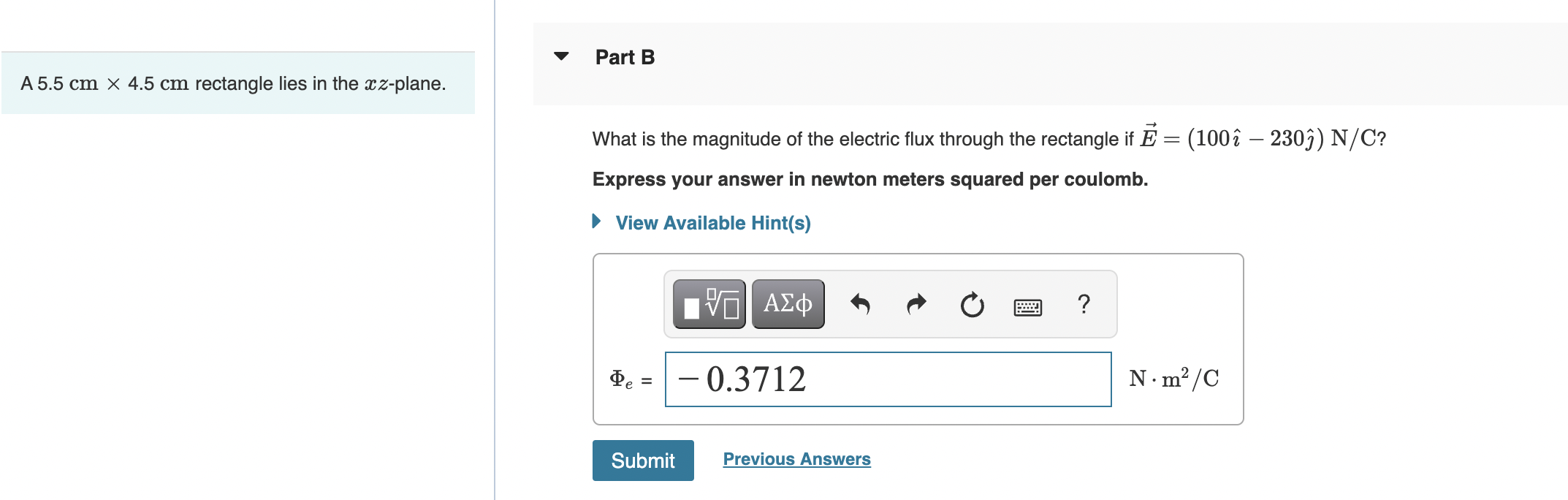This screenshot has height=500, width=1568.
Task: Click the undo arrow icon
Action: tap(860, 304)
